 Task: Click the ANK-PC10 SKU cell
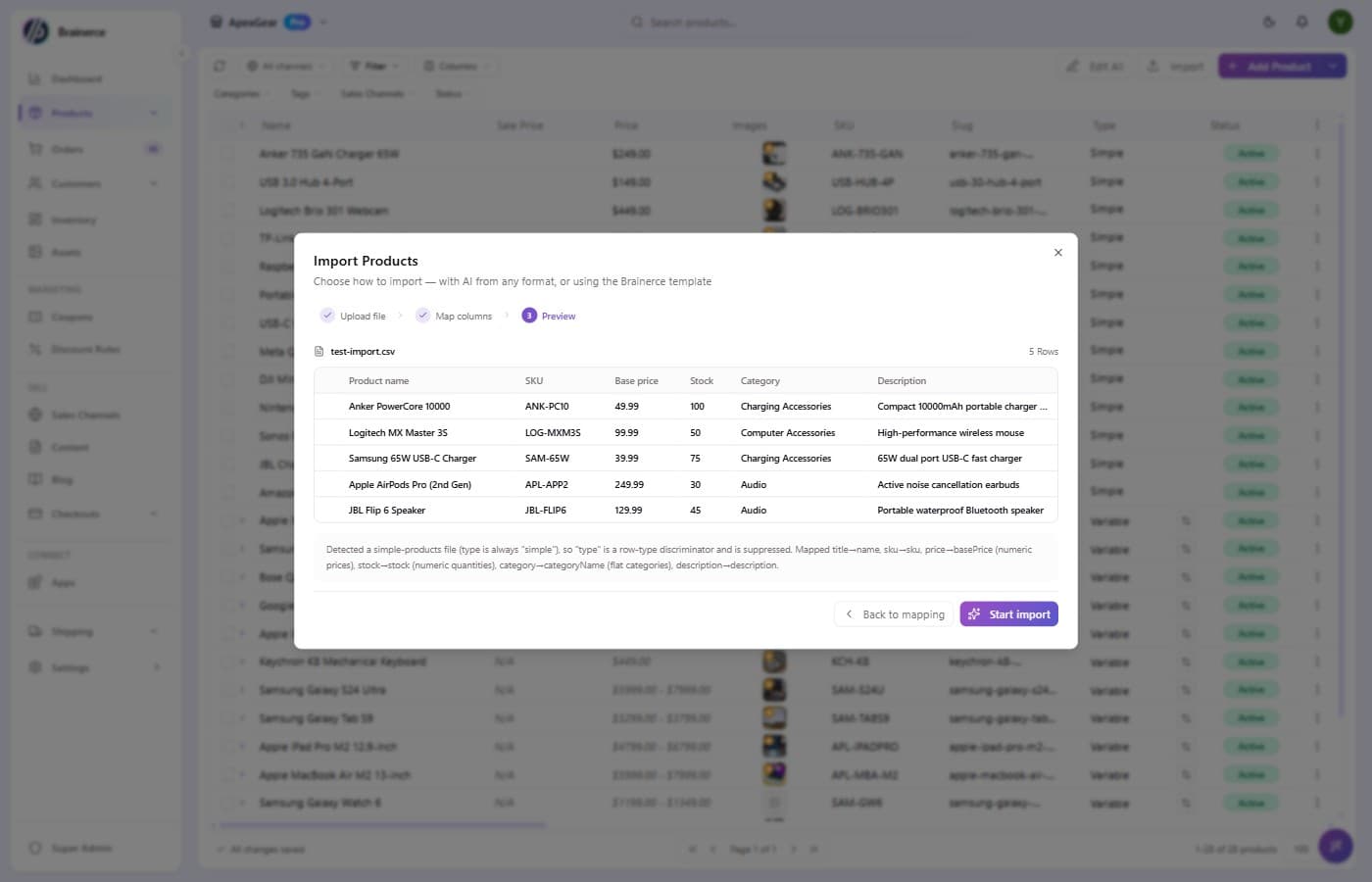pyautogui.click(x=547, y=407)
